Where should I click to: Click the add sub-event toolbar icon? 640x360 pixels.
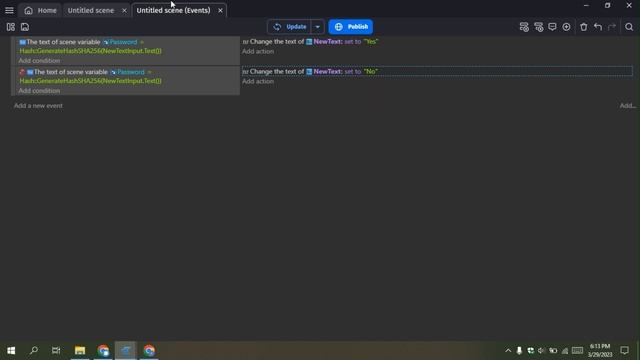coord(539,27)
